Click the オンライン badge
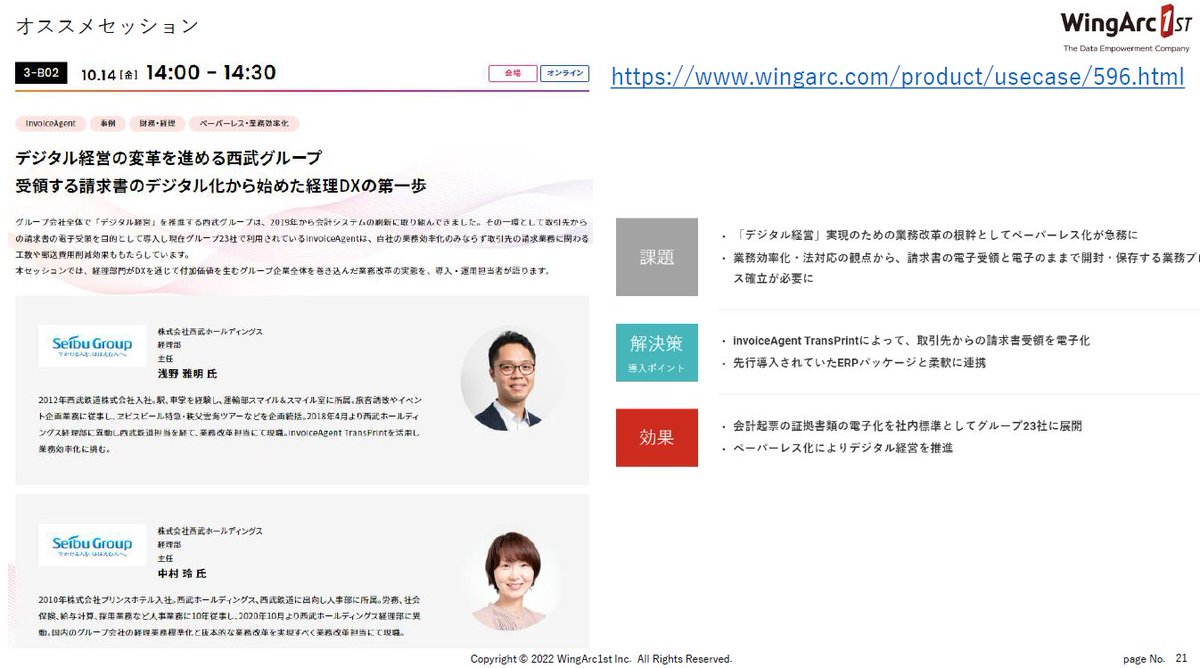 (x=565, y=73)
